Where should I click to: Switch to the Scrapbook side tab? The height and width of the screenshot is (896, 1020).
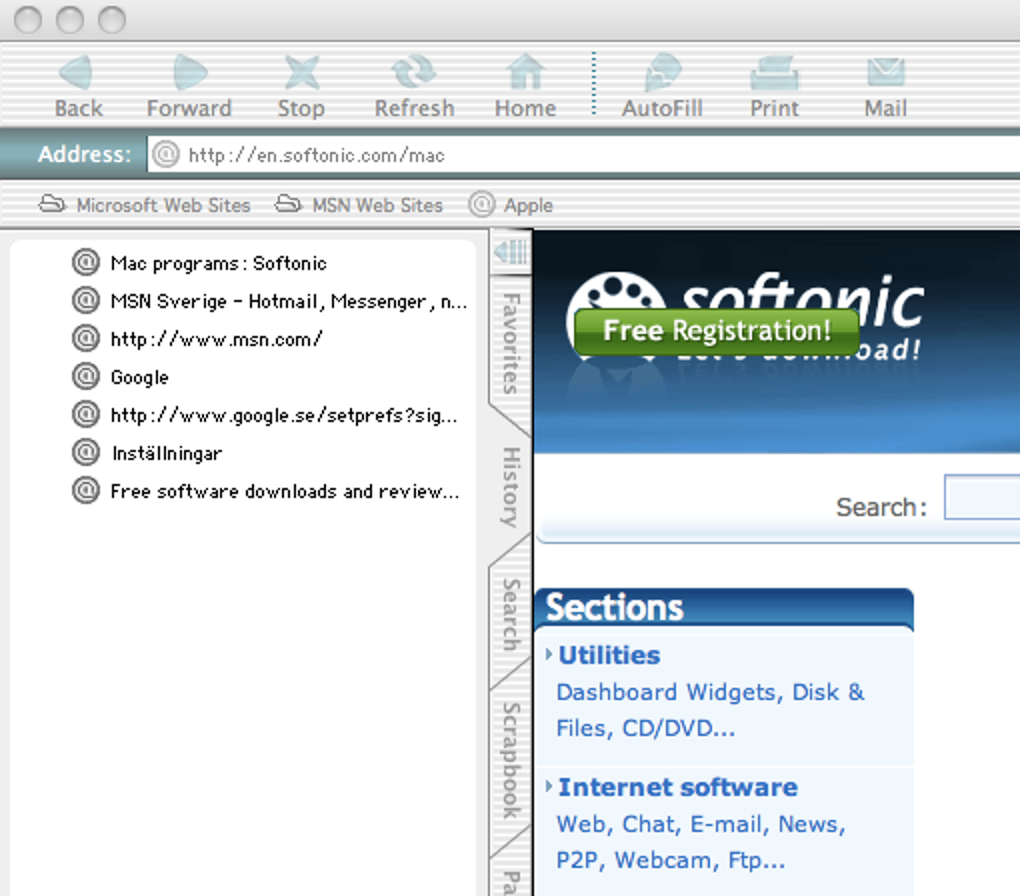point(511,760)
